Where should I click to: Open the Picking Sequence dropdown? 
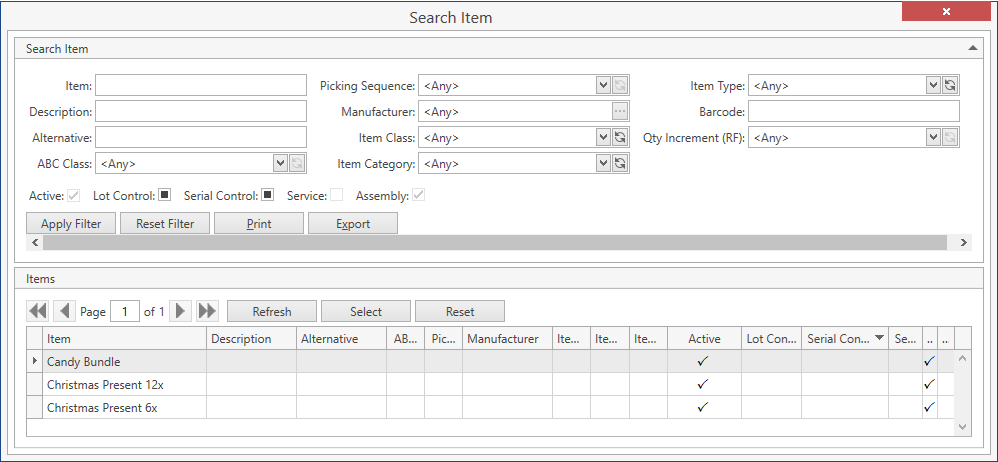603,85
